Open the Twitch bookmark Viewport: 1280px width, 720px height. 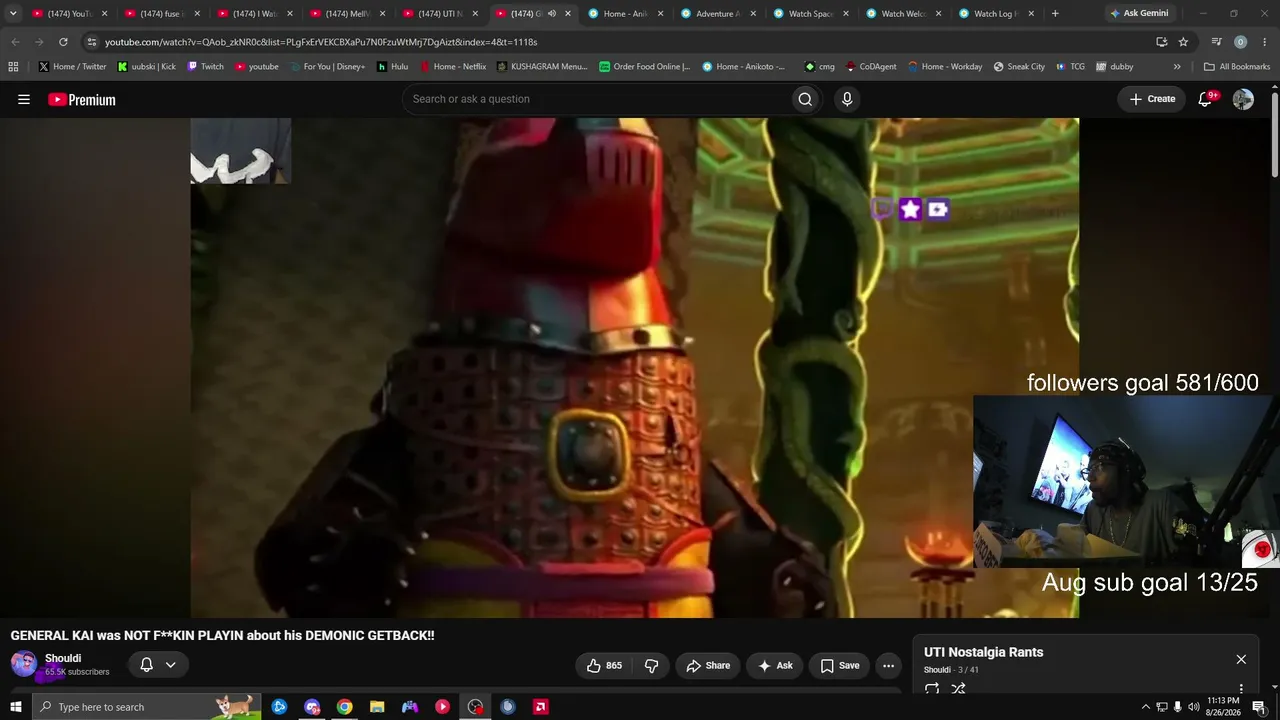coord(205,67)
